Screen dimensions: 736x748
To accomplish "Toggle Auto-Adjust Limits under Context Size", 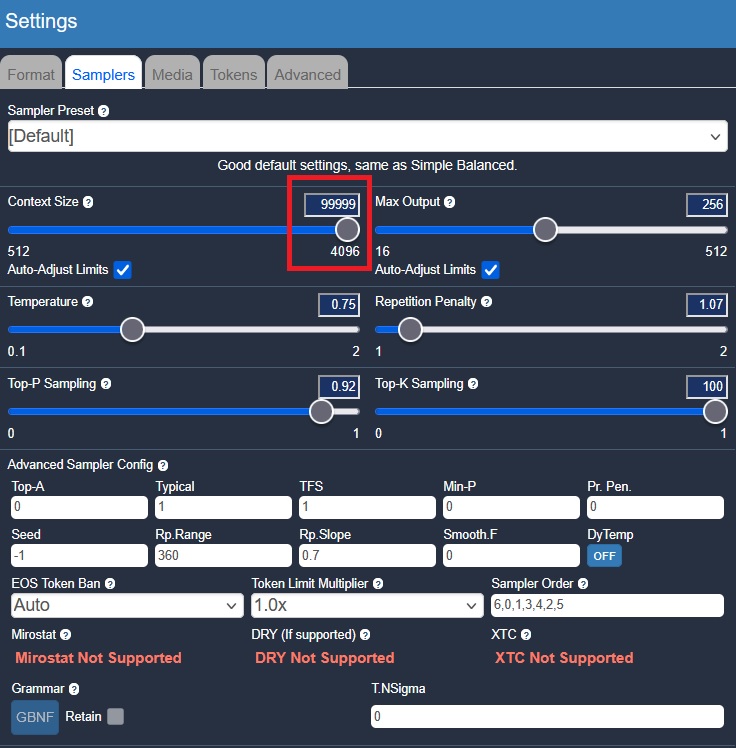I will point(123,270).
